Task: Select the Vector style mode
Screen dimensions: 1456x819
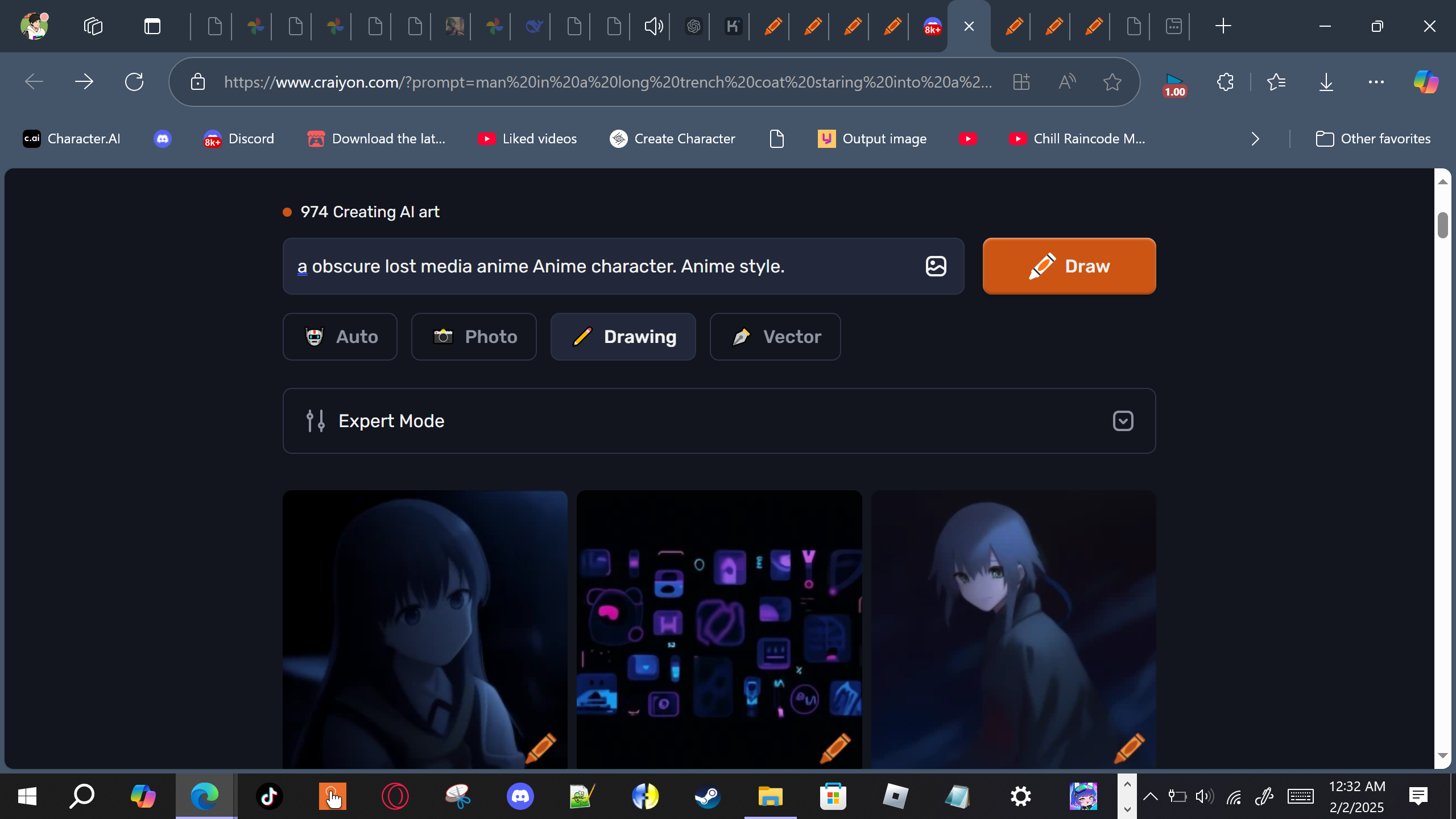Action: pyautogui.click(x=775, y=337)
